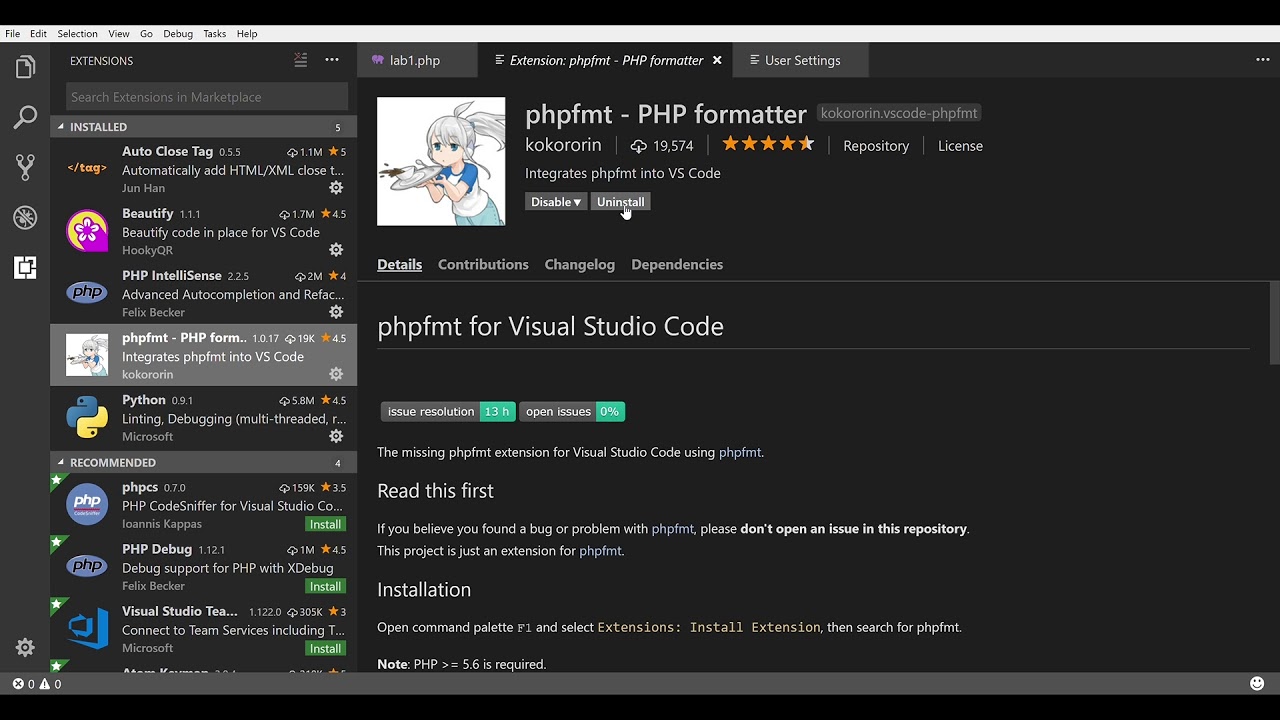
Task: Open the Tasks menu
Action: pos(215,33)
